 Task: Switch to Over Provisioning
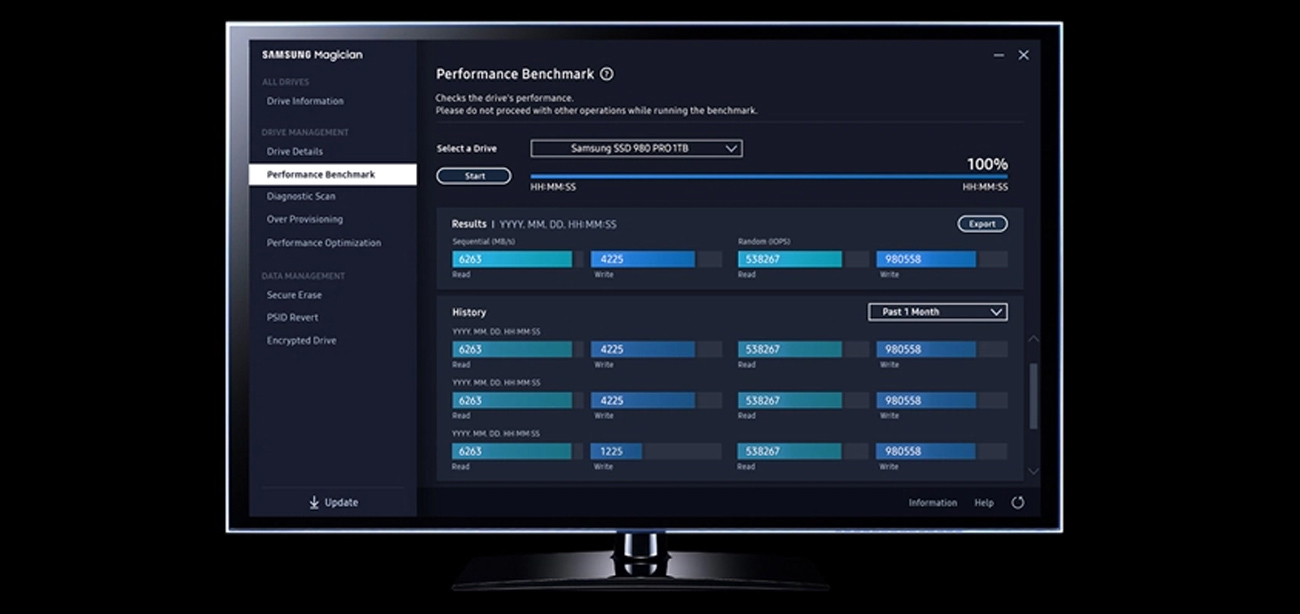tap(304, 219)
